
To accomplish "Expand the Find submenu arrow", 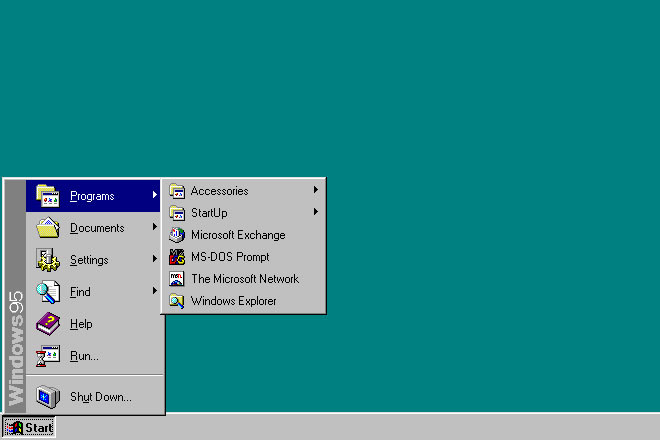I will click(154, 291).
